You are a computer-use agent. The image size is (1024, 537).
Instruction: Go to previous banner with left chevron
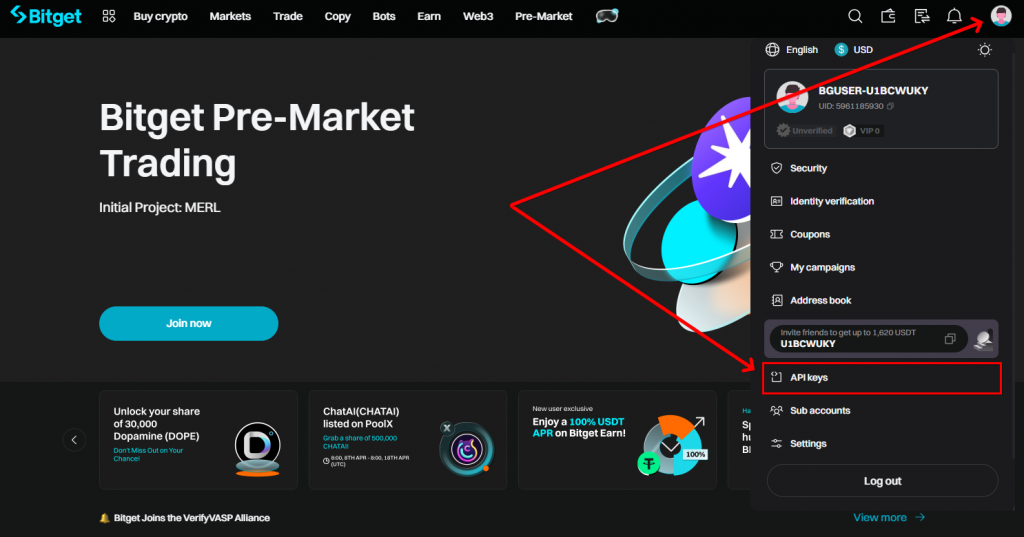74,440
